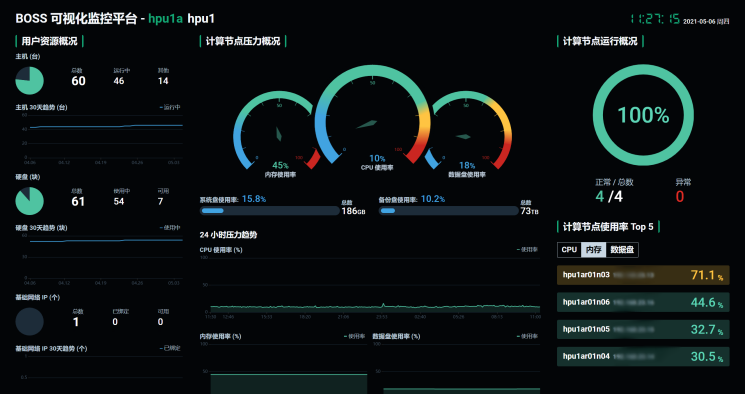
Task: Click the 71.1 % usage value
Action: click(x=707, y=275)
